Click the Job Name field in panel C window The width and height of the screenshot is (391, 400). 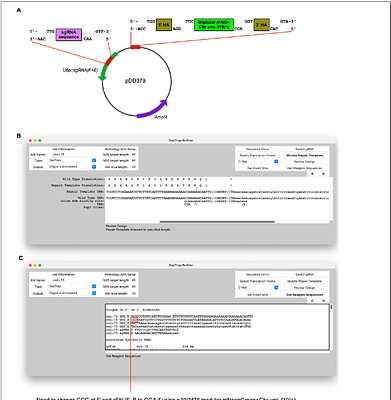(71, 280)
